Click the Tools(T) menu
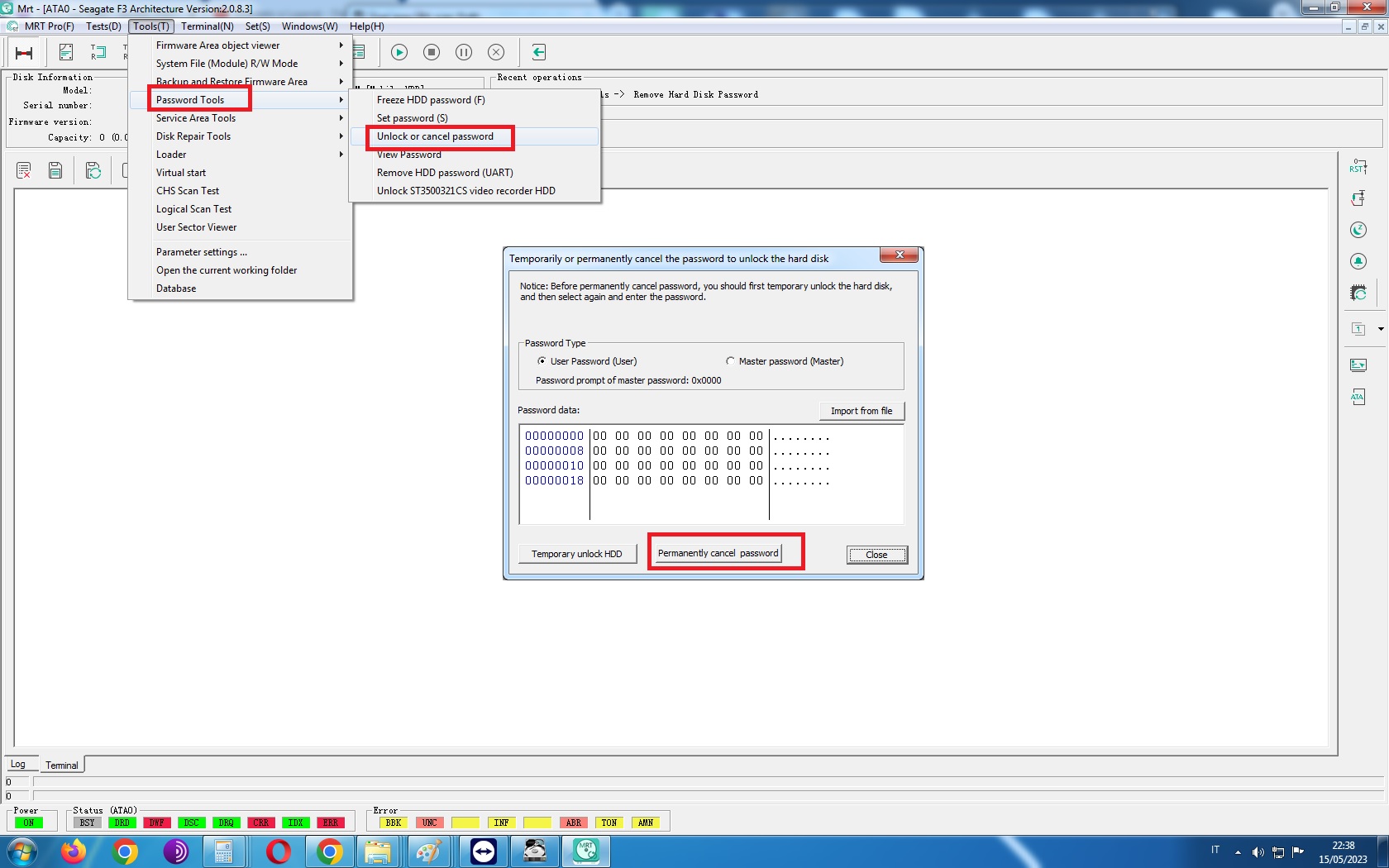Image resolution: width=1389 pixels, height=868 pixels. tap(151, 26)
